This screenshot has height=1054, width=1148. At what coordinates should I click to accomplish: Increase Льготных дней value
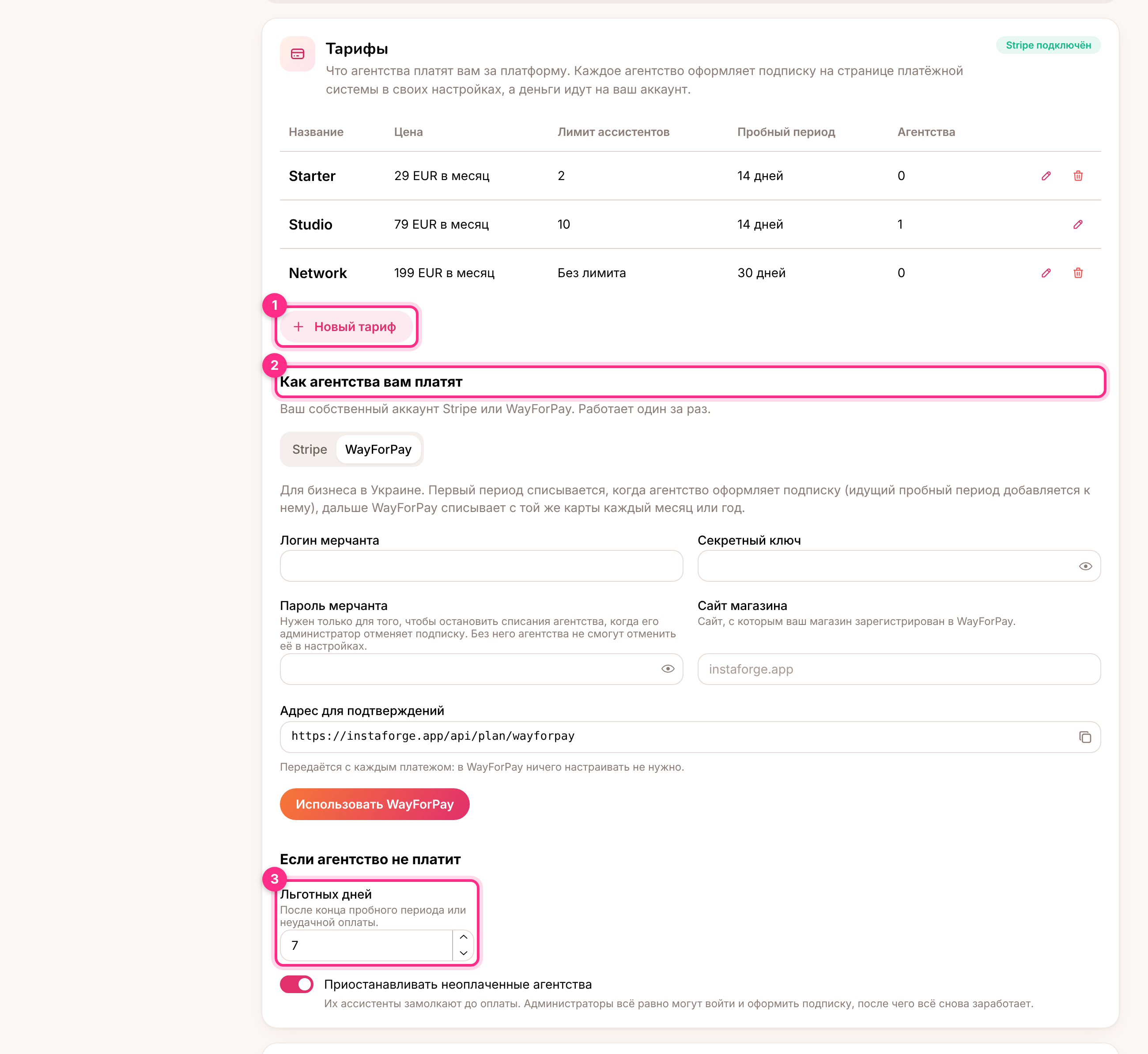pos(463,937)
